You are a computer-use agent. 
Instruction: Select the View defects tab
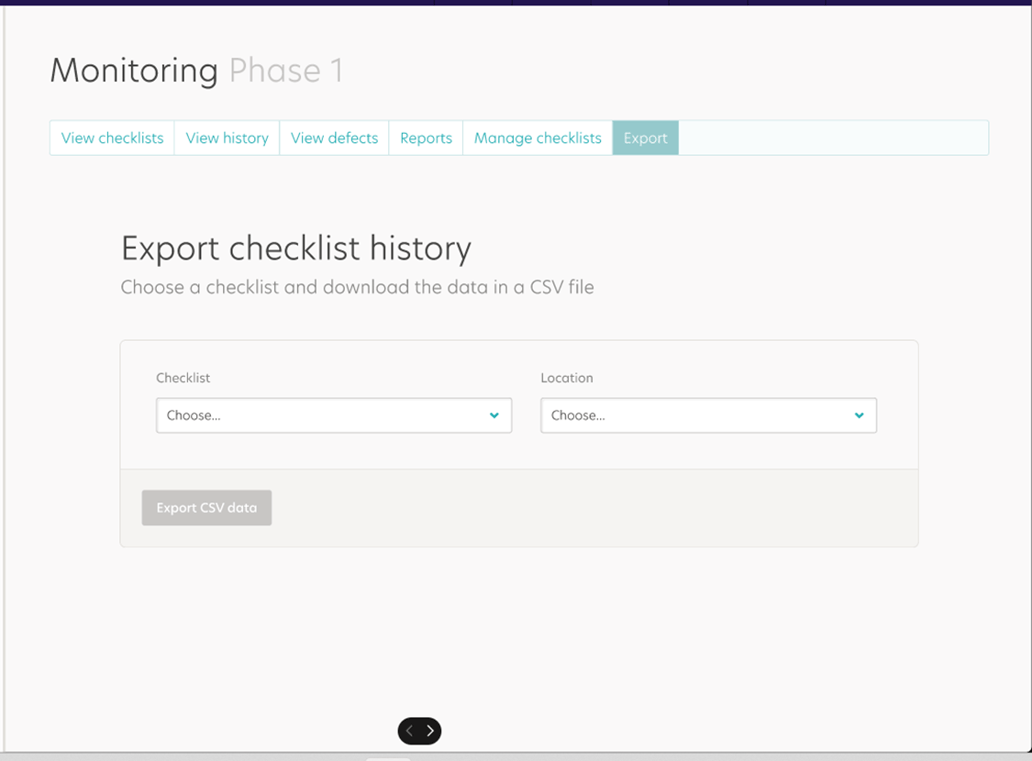pyautogui.click(x=333, y=137)
